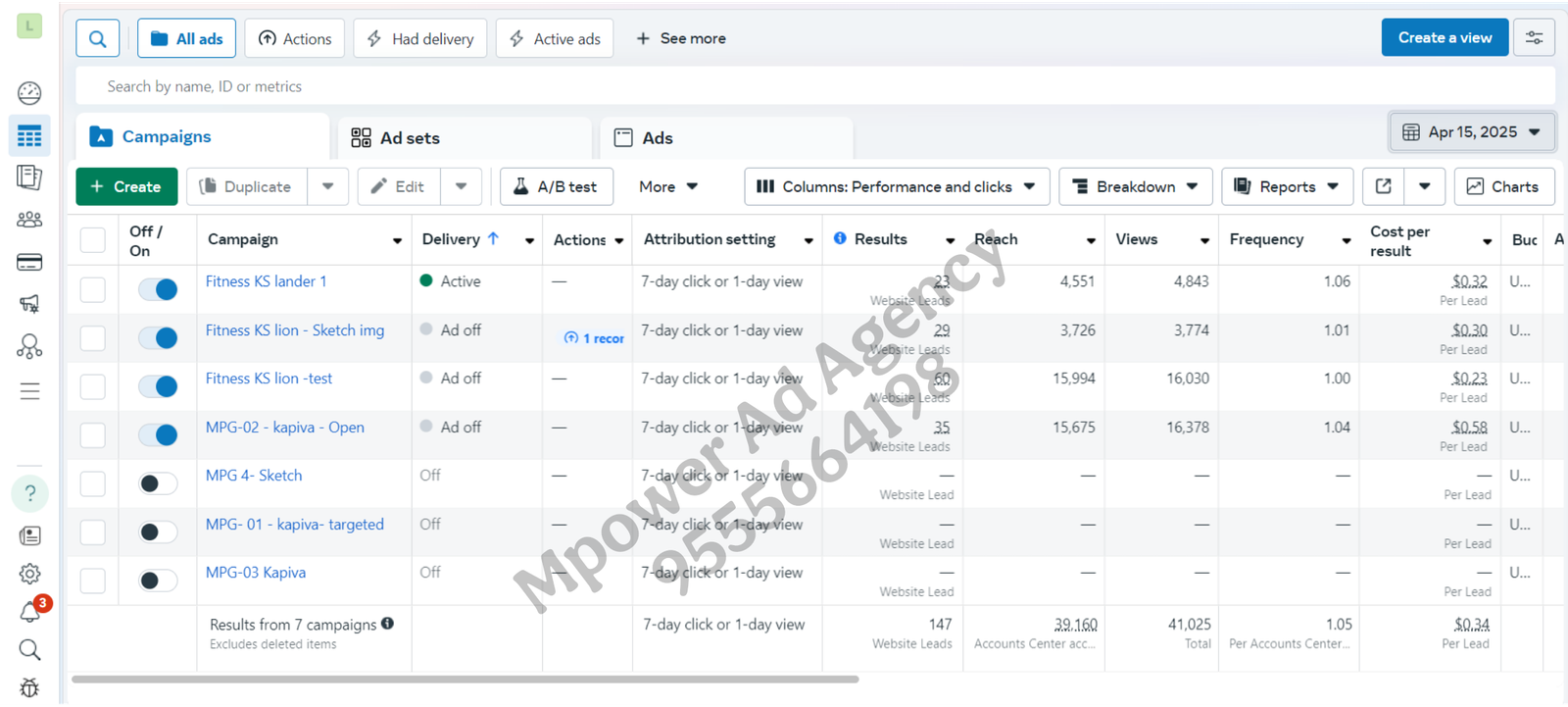This screenshot has height=707, width=1568.
Task: Open the Apr 15, 2025 date range dropdown
Action: [1472, 132]
